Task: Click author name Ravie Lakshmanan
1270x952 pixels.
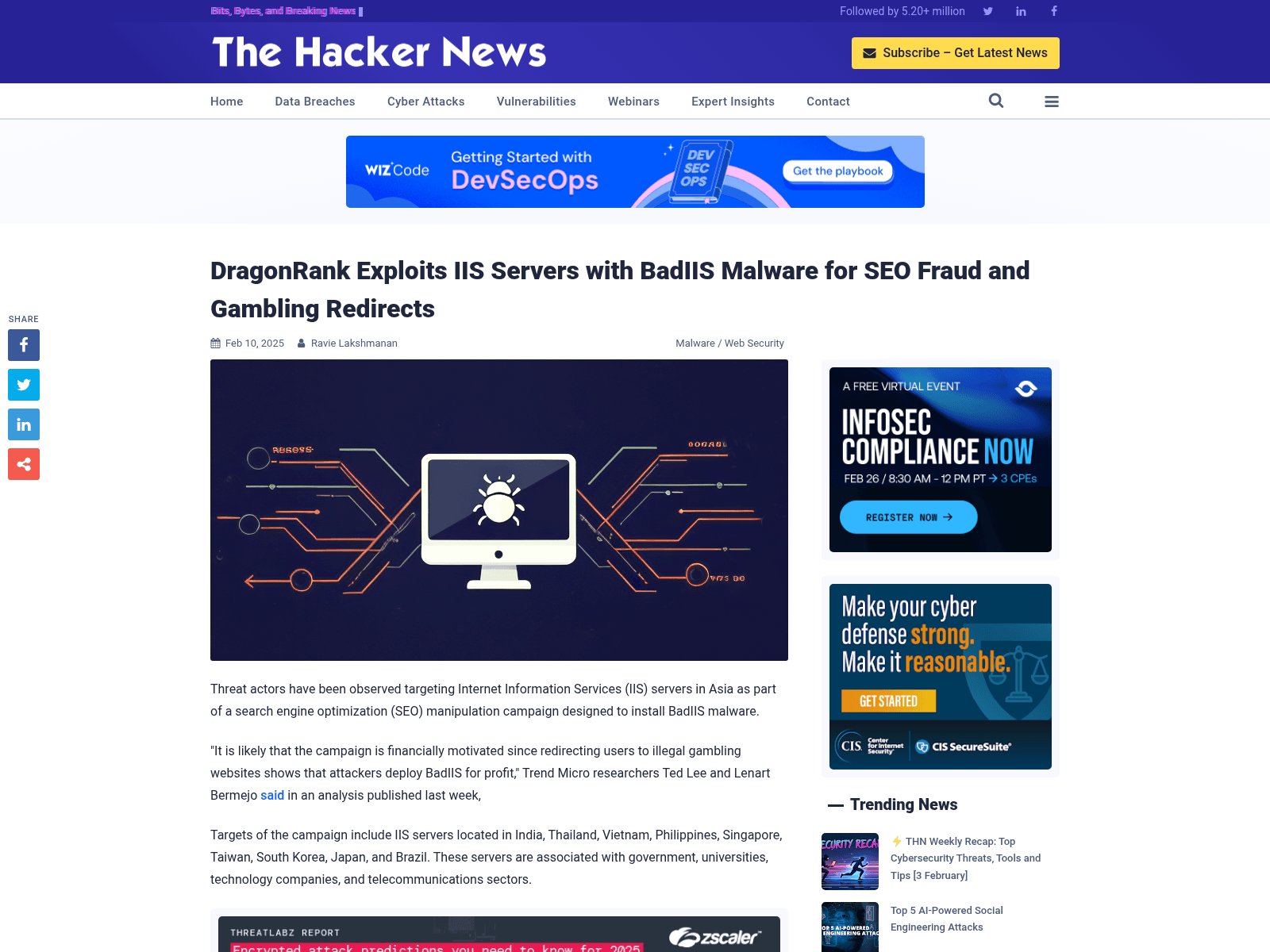Action: click(354, 344)
